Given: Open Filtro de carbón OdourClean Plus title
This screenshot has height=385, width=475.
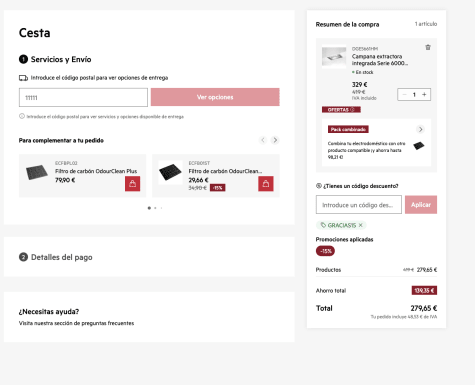Looking at the screenshot, I should (x=96, y=171).
